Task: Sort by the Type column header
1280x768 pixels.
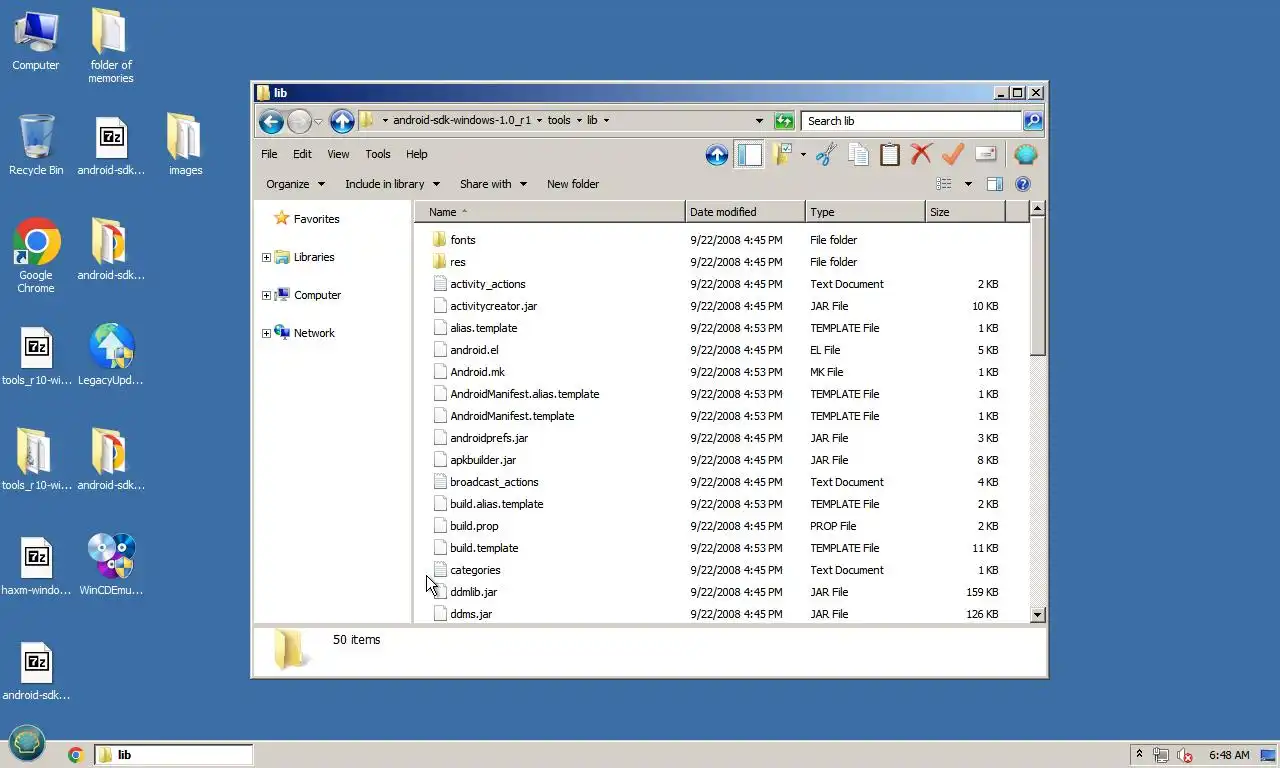Action: tap(865, 212)
